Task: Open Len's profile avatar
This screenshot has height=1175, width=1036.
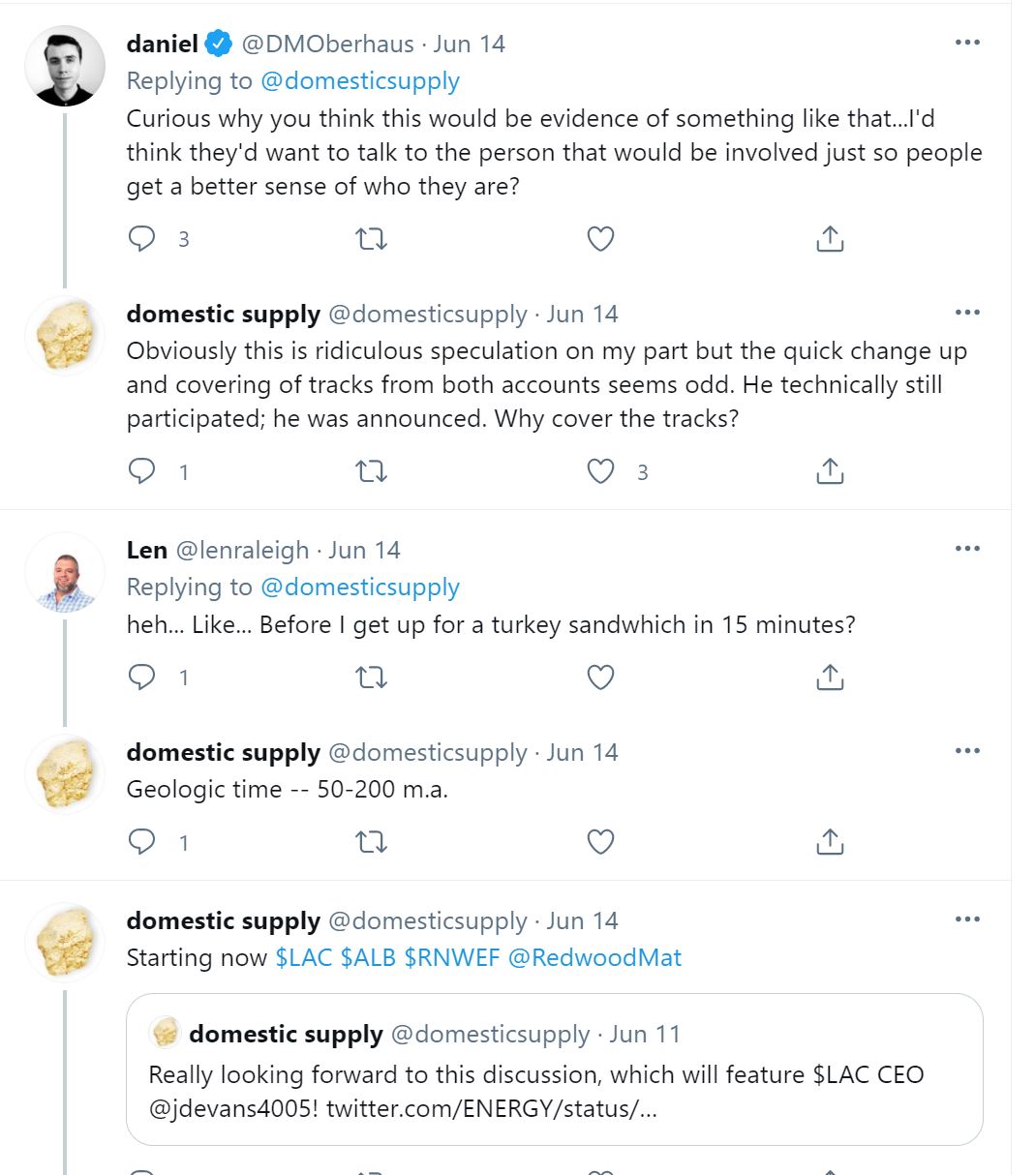Action: 65,571
